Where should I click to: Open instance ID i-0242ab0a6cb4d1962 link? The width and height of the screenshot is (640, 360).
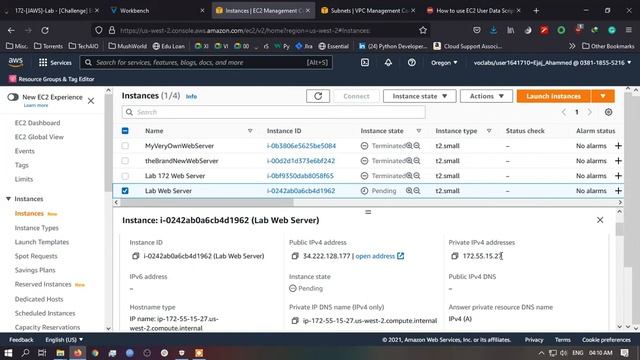click(301, 191)
